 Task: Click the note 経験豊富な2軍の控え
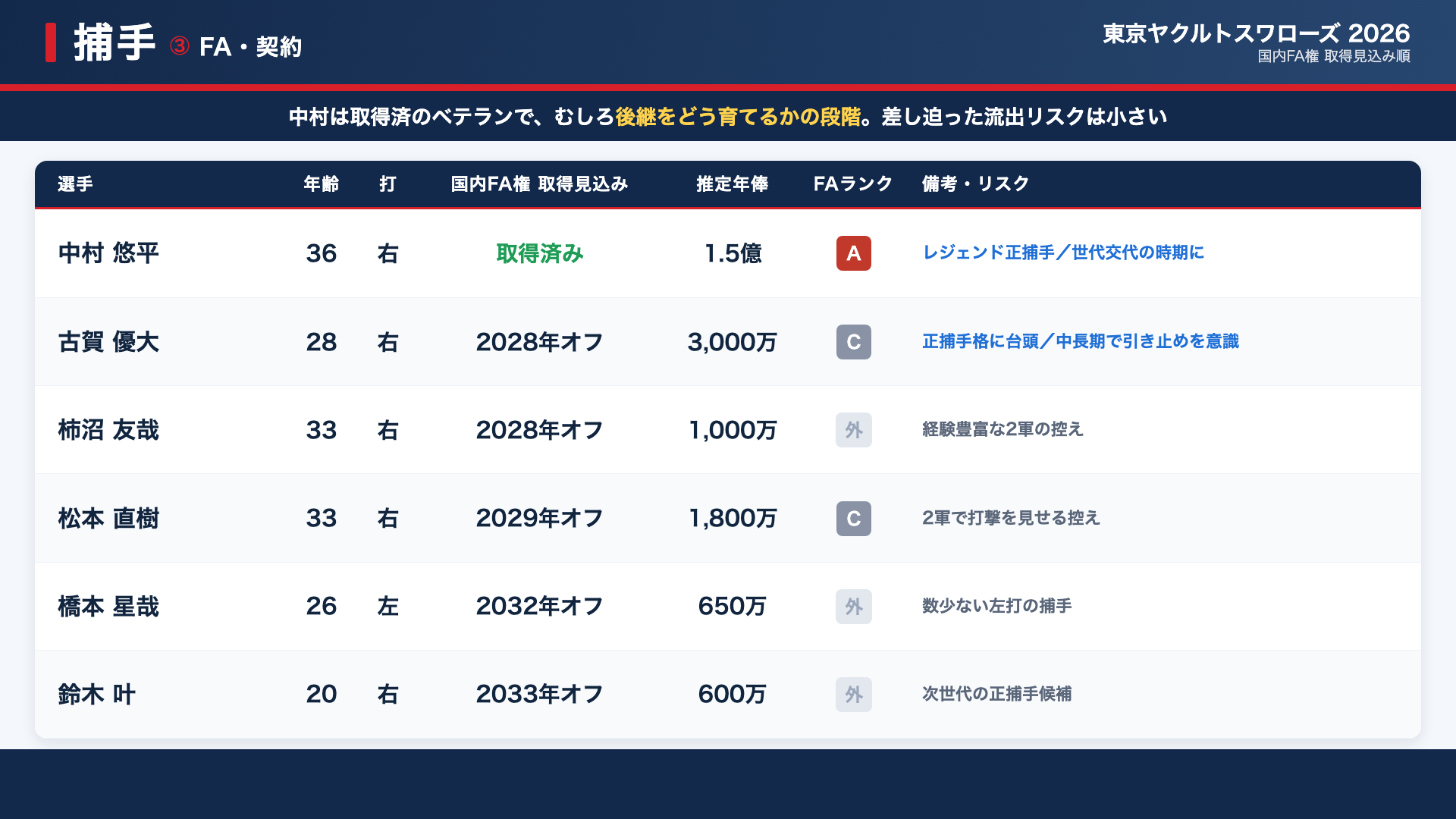pyautogui.click(x=1003, y=429)
